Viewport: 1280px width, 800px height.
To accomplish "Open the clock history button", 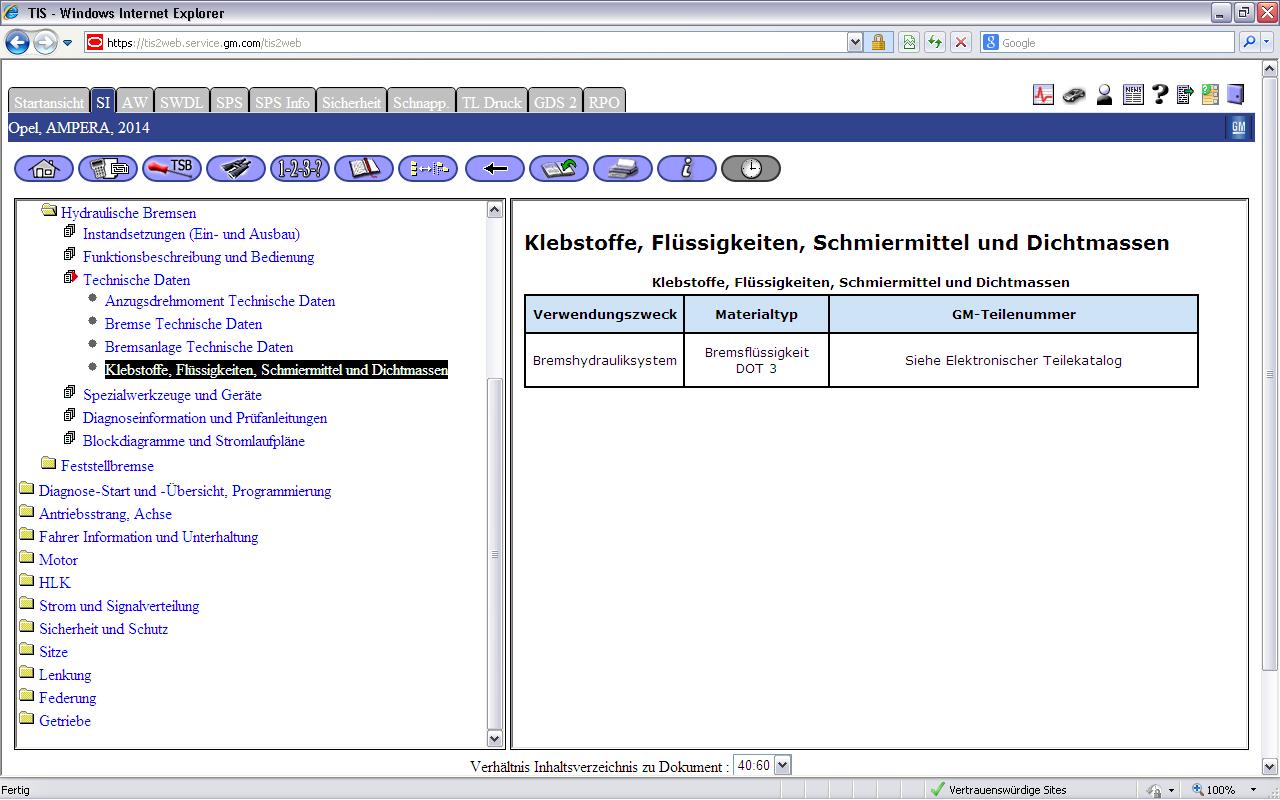I will coord(750,169).
